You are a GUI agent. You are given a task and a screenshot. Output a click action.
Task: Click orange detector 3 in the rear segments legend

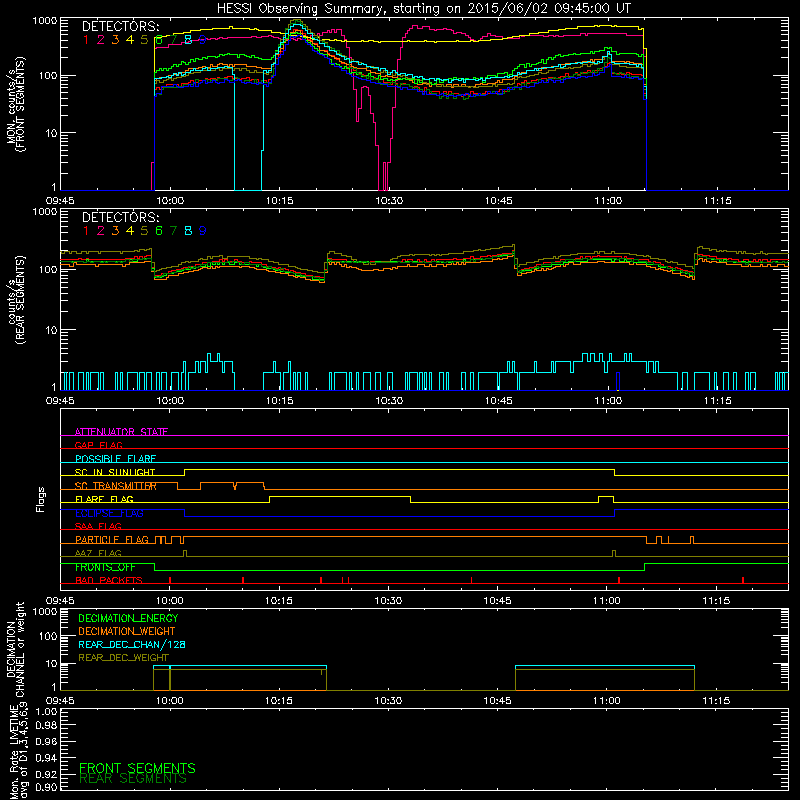tap(115, 231)
